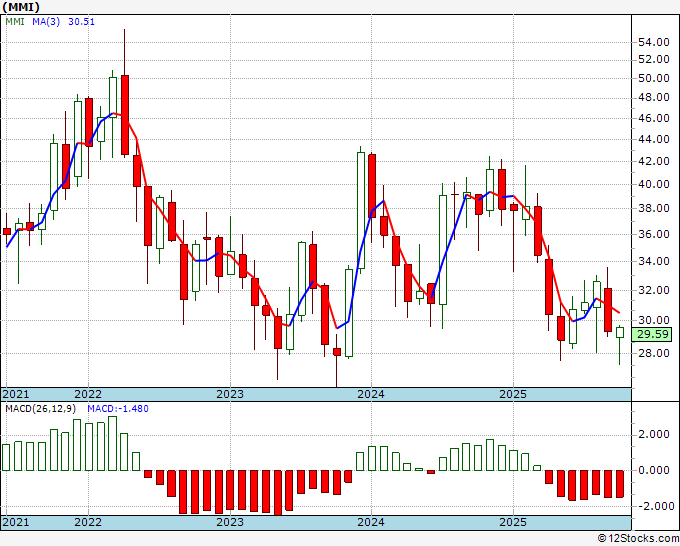
Task: Open the 12Stocks.com copyright link
Action: 638,539
